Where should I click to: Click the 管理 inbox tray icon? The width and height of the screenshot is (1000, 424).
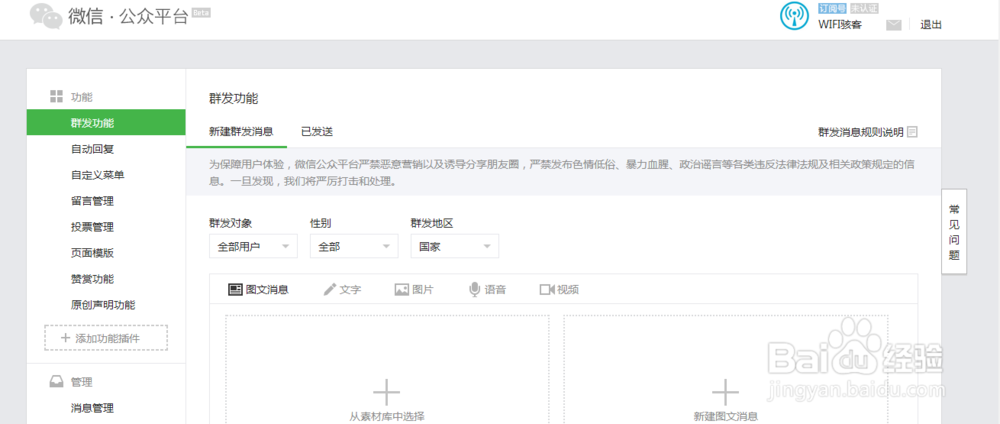57,382
